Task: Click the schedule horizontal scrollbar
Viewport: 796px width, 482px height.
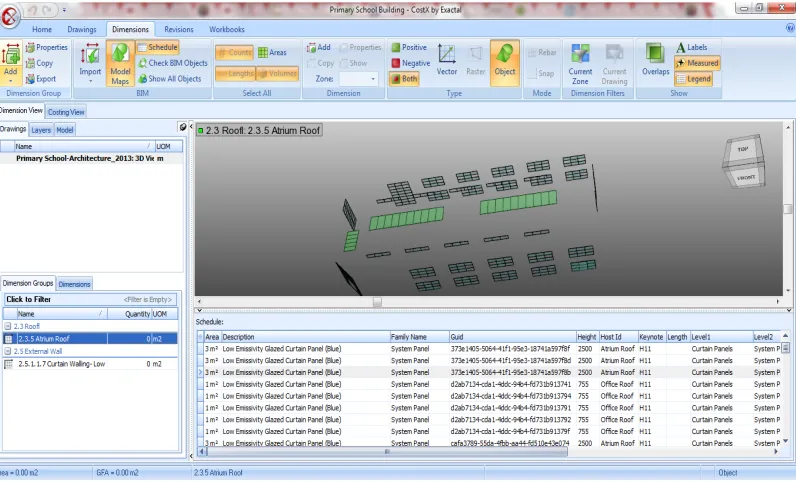Action: [x=387, y=451]
